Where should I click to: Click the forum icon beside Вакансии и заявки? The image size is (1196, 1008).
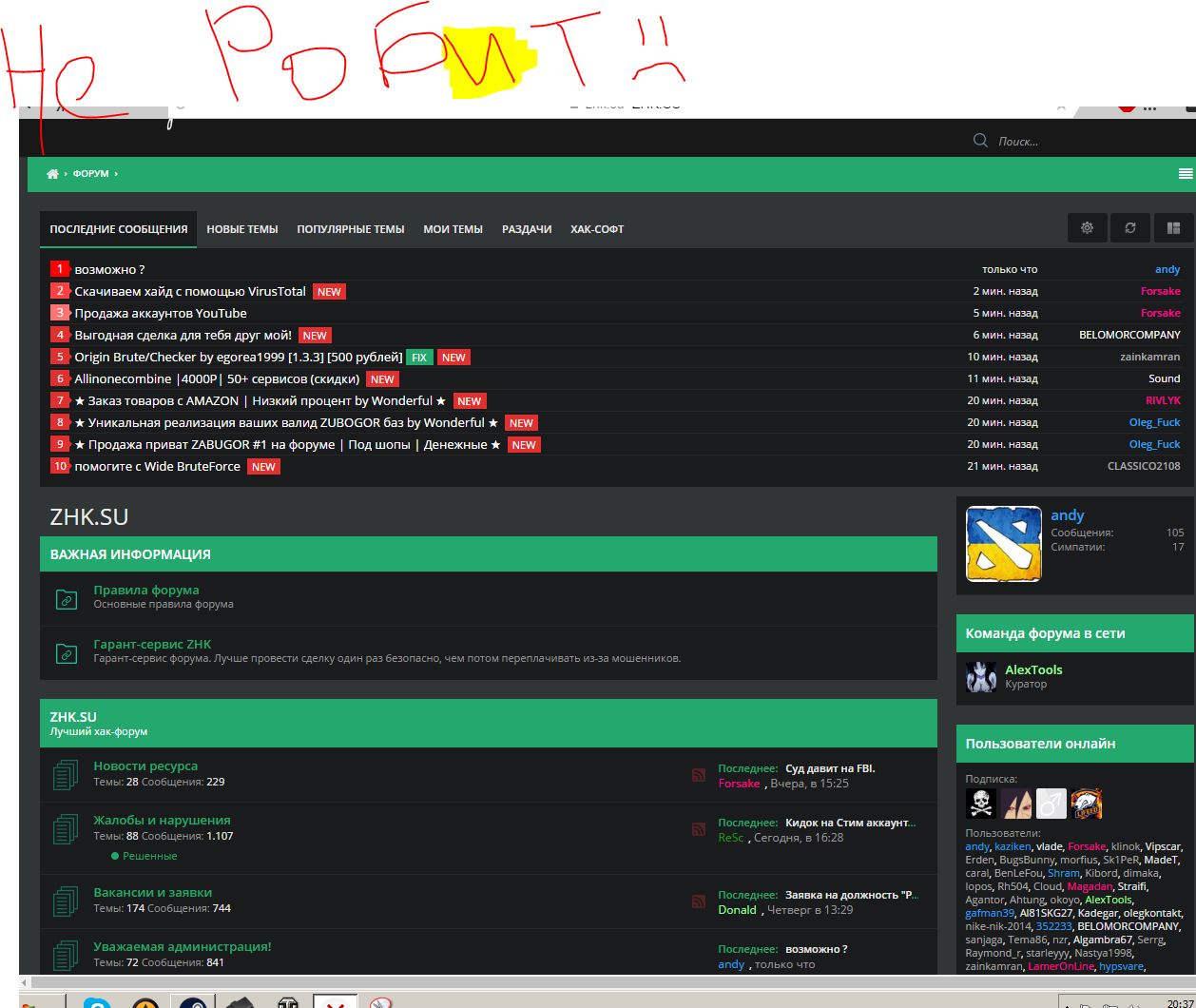point(66,901)
